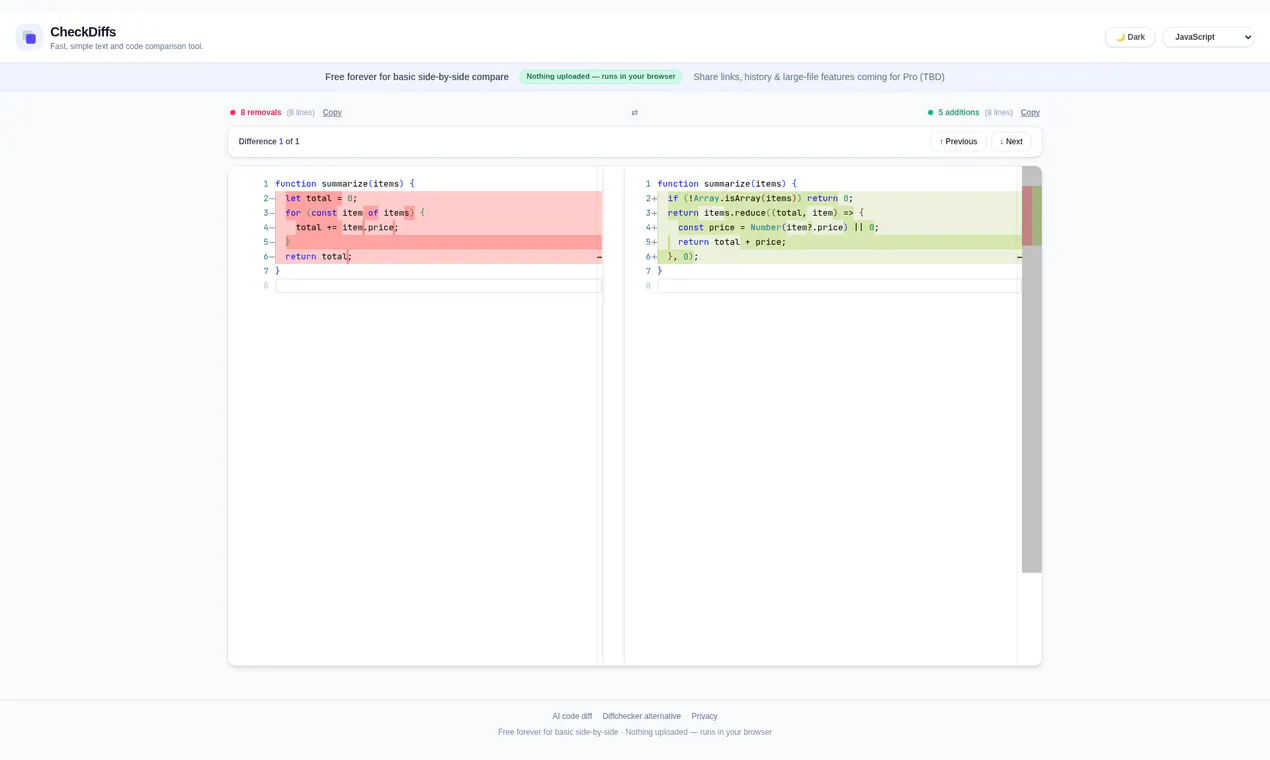Screen dimensions: 1270x760
Task: Place cursor on empty line 8 in additions editor
Action: [838, 286]
